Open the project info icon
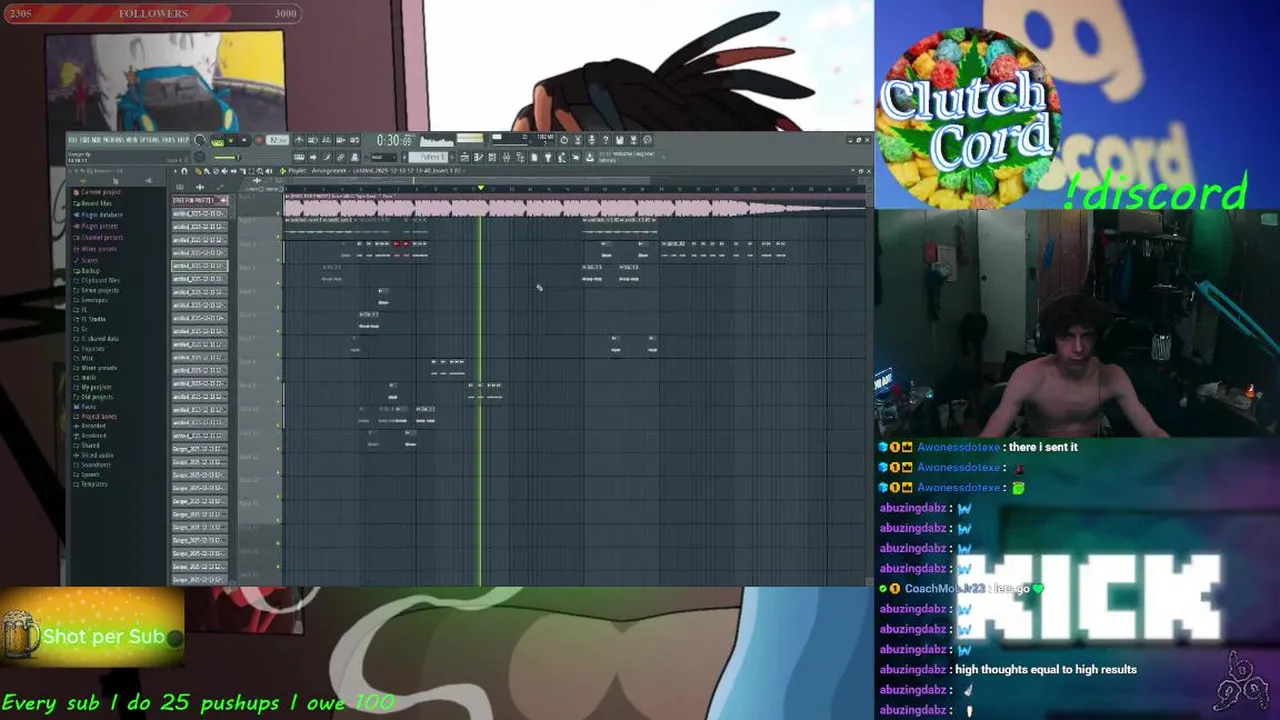Viewport: 1280px width, 720px height. 647,140
